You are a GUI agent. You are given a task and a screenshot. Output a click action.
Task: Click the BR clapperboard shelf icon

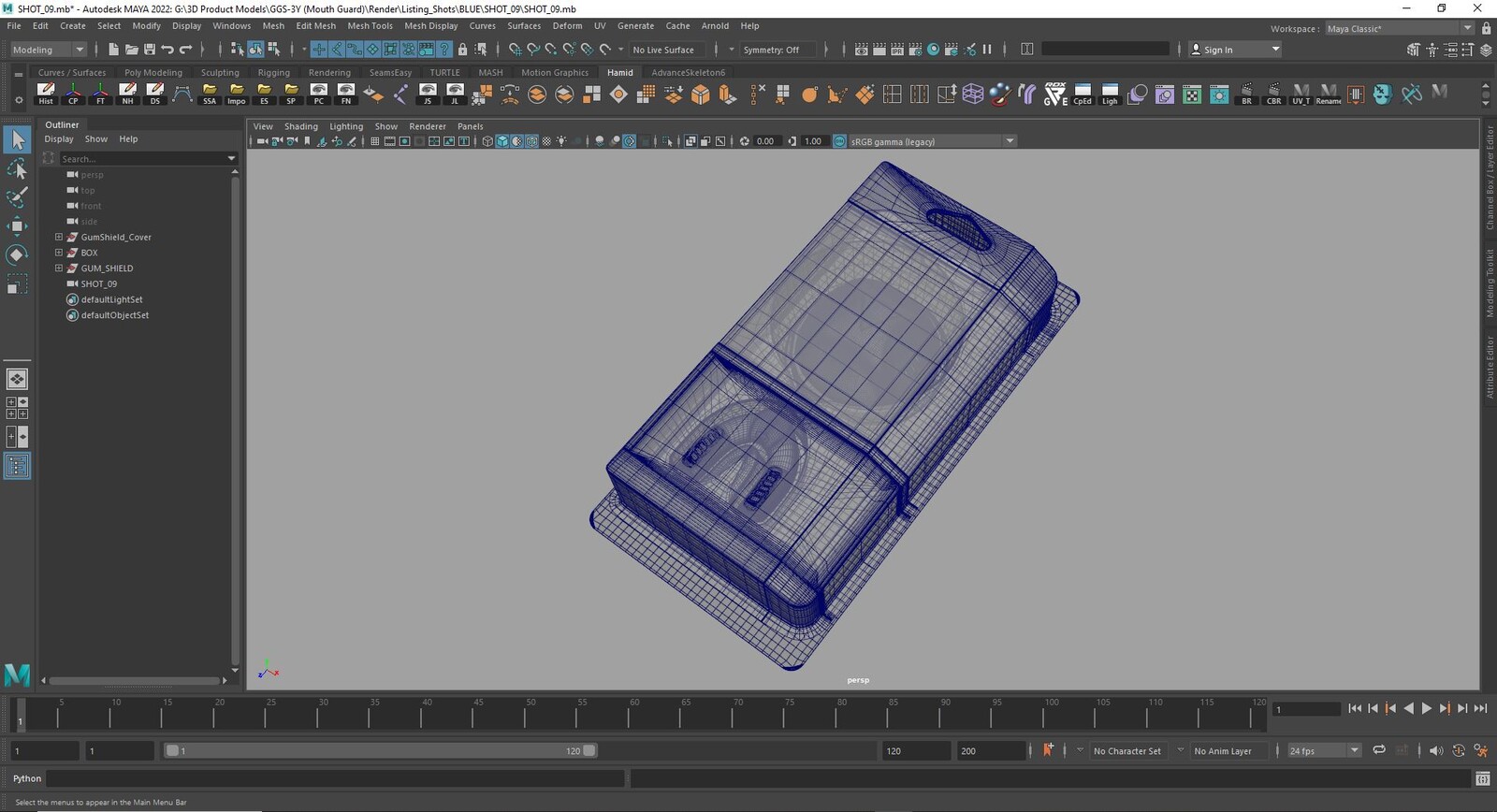click(x=1246, y=94)
